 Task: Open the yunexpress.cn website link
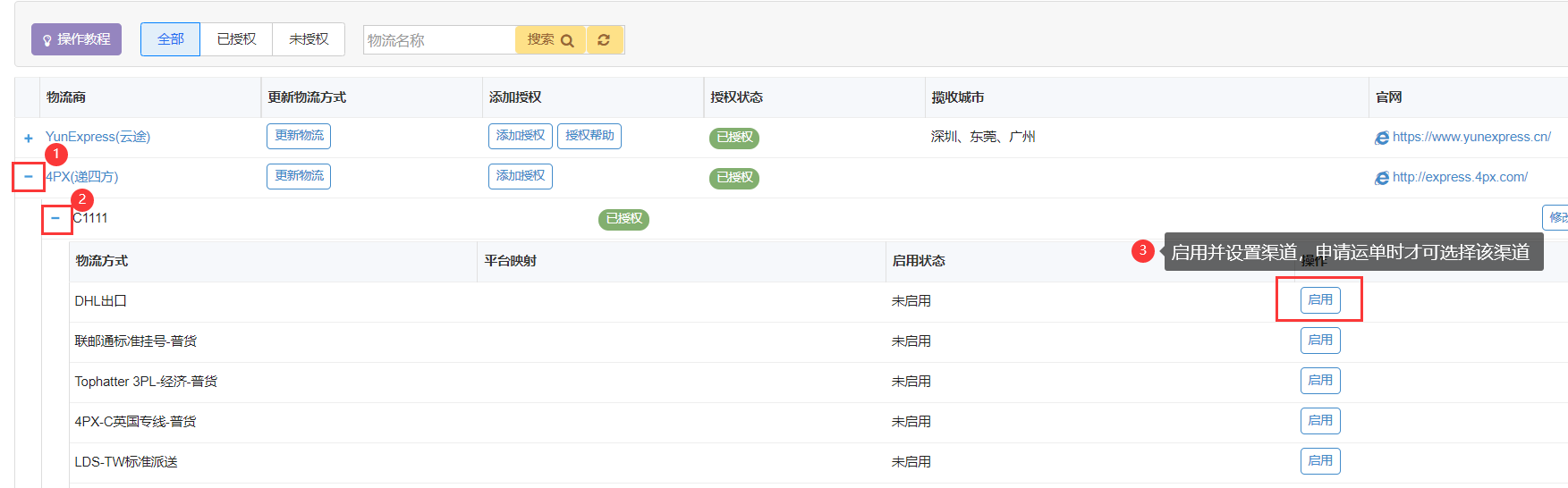[x=1471, y=137]
